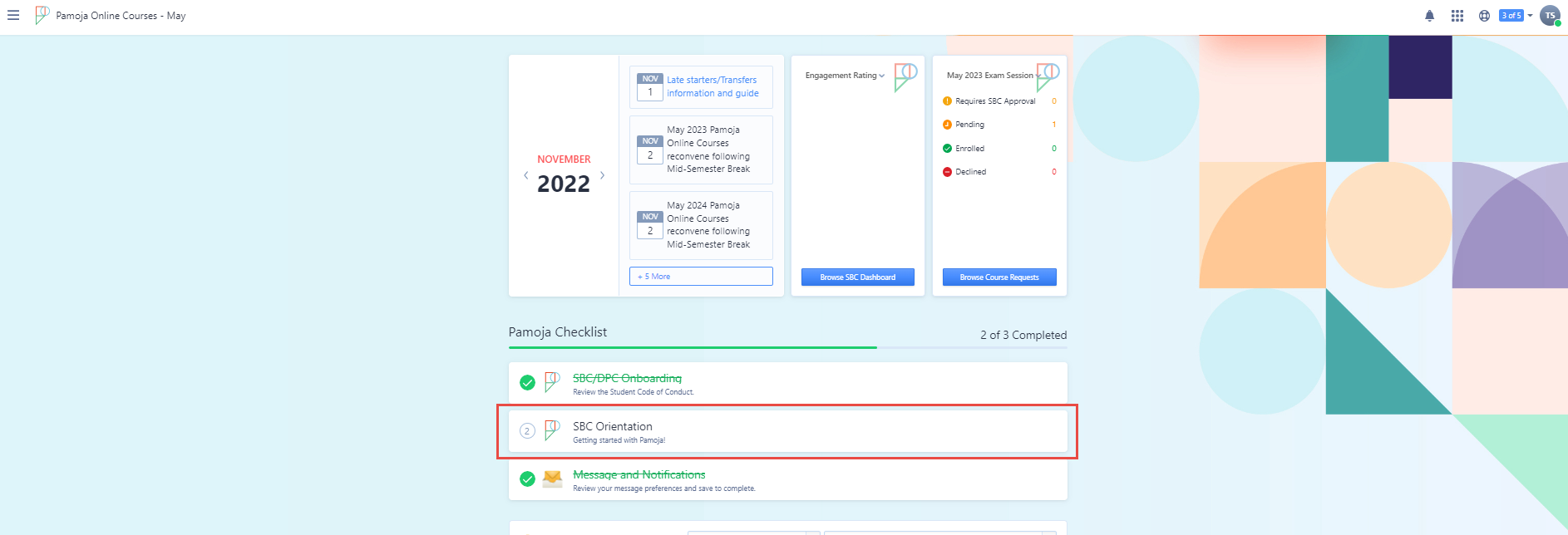Click the SBC Orientation Pamoja icon
This screenshot has height=535, width=1568.
click(x=552, y=430)
